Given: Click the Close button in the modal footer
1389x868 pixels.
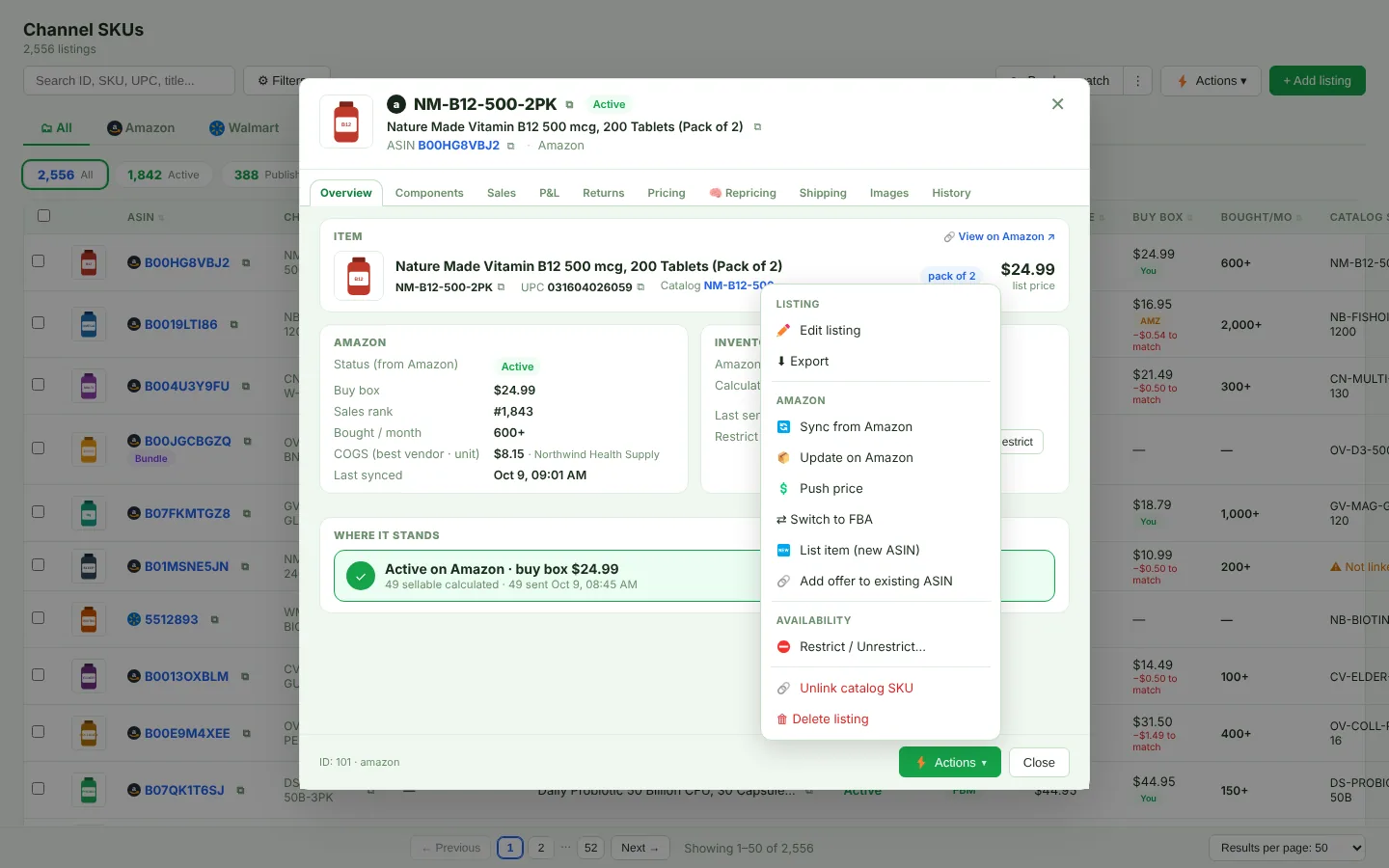Looking at the screenshot, I should pos(1039,762).
